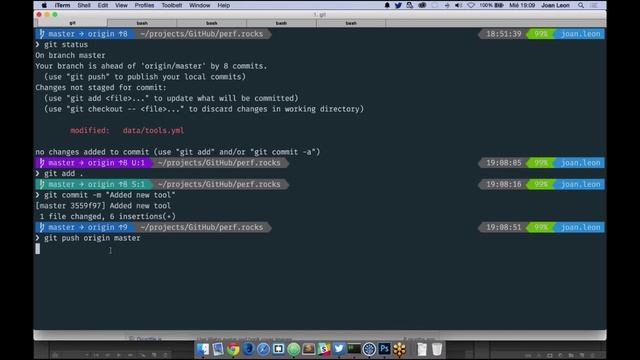The width and height of the screenshot is (640, 360).
Task: Open Slack in the dock
Action: [x=324, y=349]
